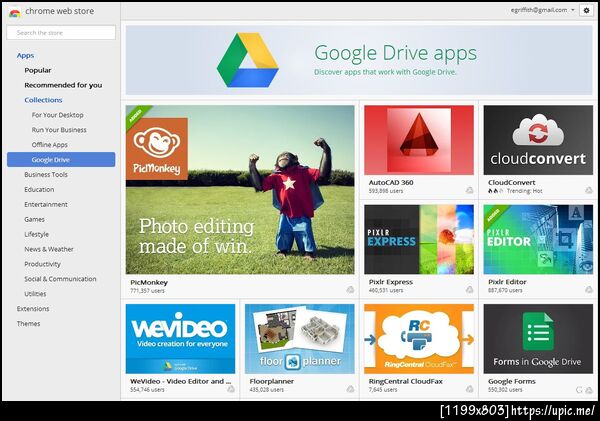Open the Entertainment category
This screenshot has width=600, height=421.
[x=46, y=204]
